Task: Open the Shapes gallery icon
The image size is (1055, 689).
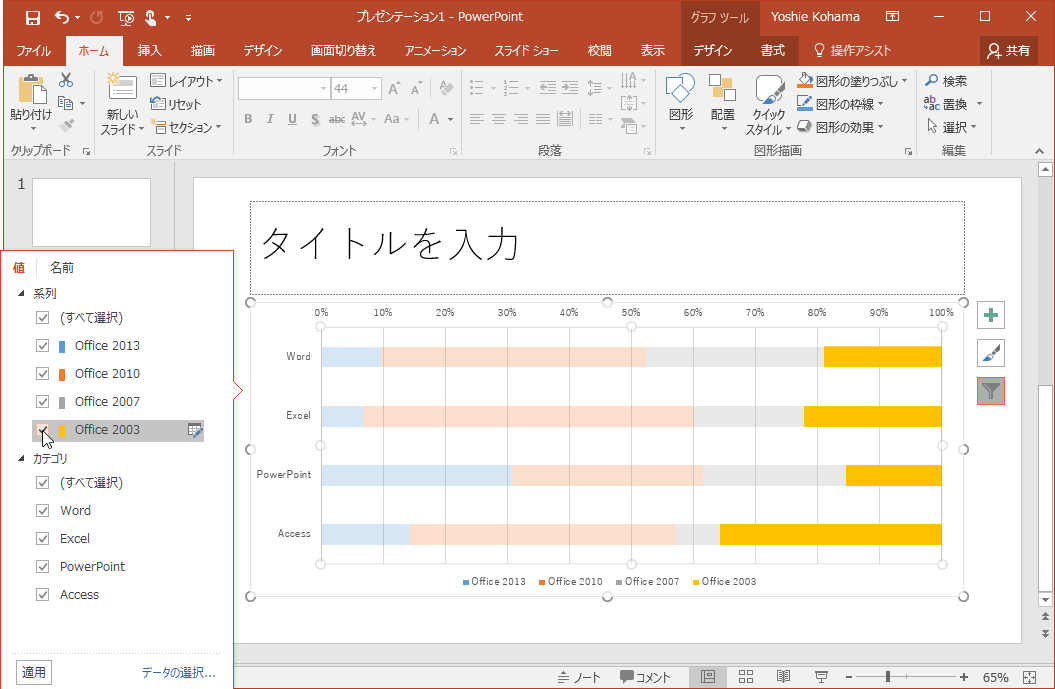Action: tap(680, 89)
